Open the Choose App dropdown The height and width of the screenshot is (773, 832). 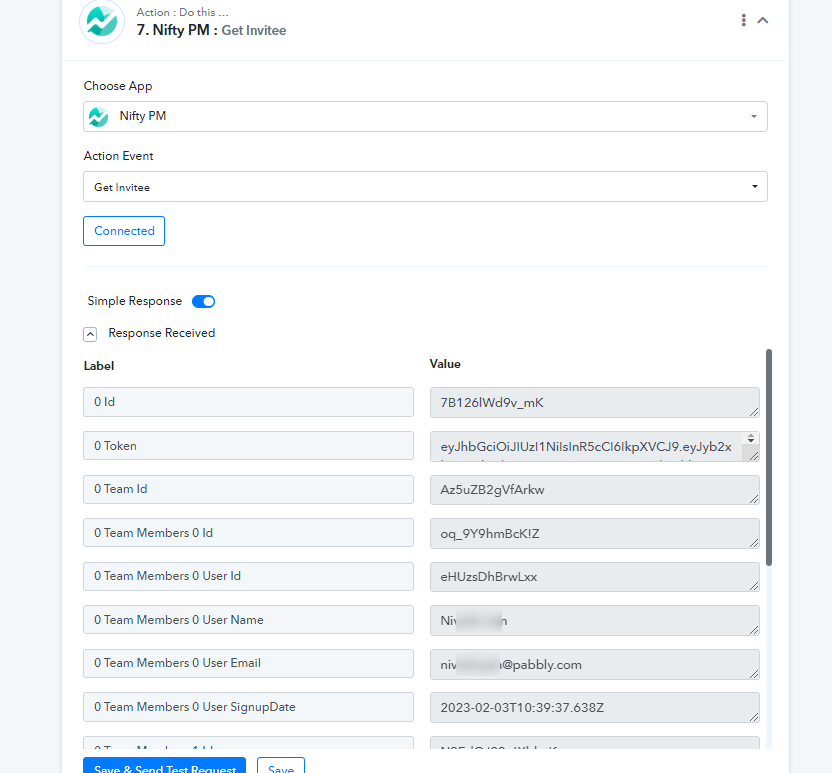[x=425, y=116]
